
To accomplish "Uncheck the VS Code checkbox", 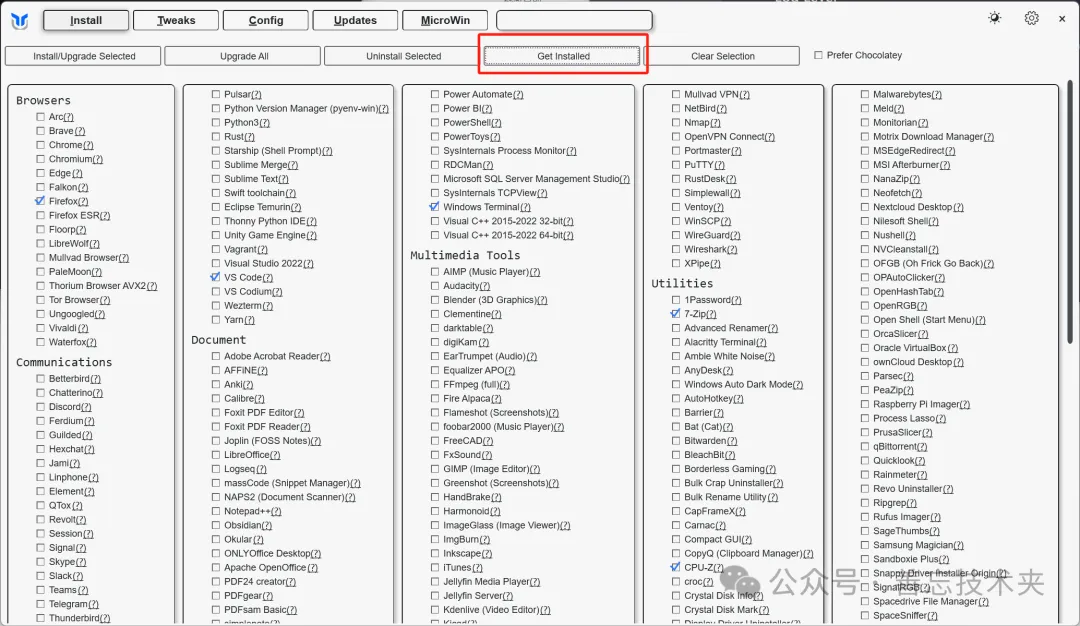I will click(x=216, y=277).
